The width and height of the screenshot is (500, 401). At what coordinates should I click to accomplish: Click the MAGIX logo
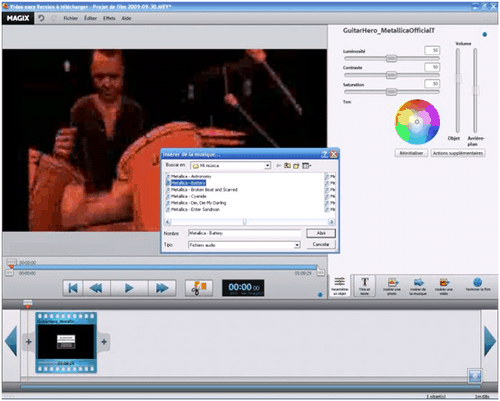coord(18,18)
